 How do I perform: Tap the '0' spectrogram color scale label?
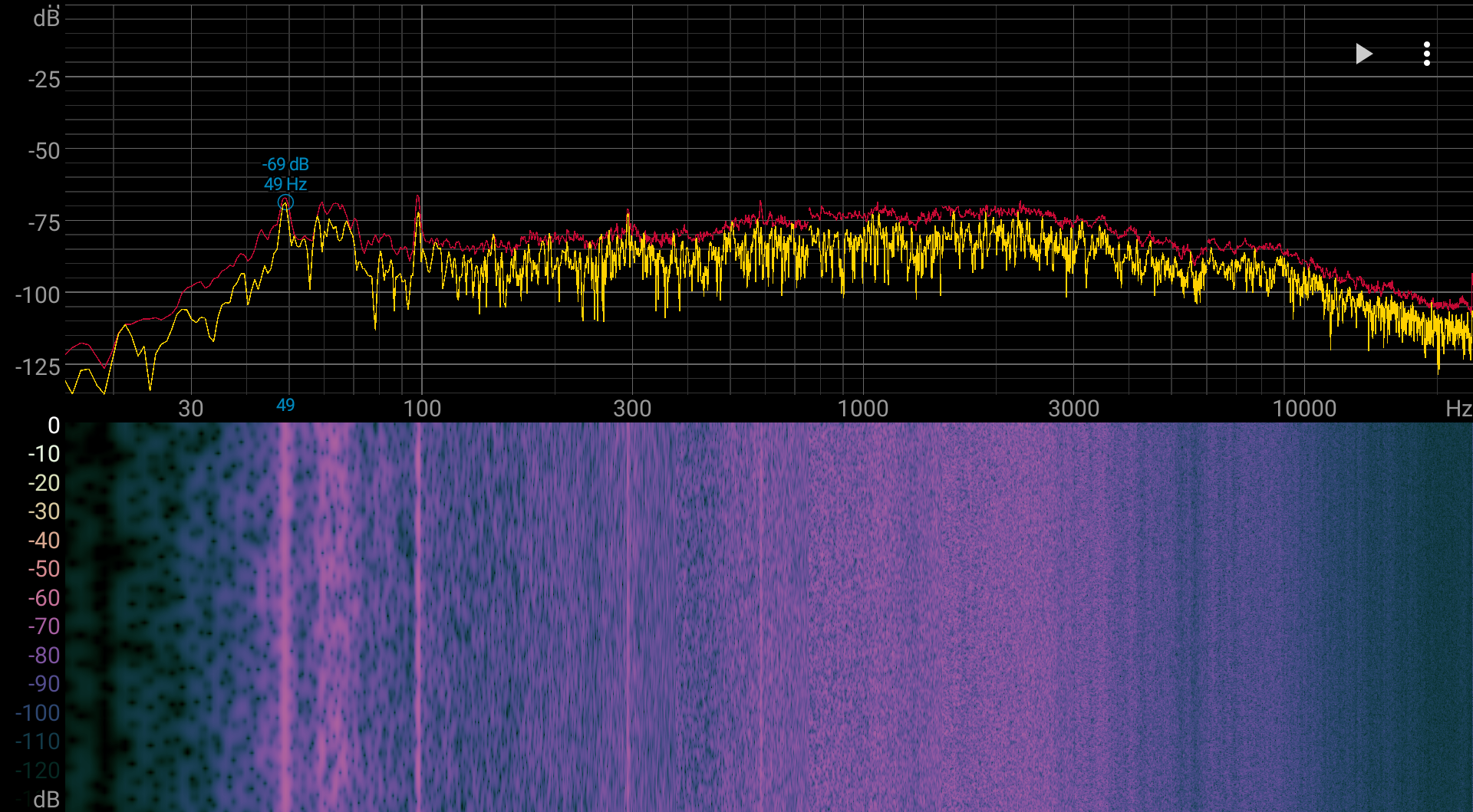click(x=54, y=425)
